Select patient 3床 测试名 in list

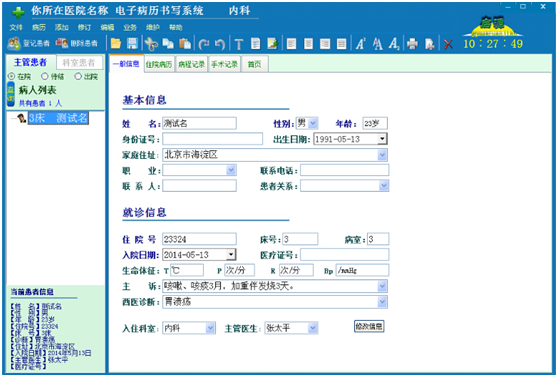[x=58, y=118]
